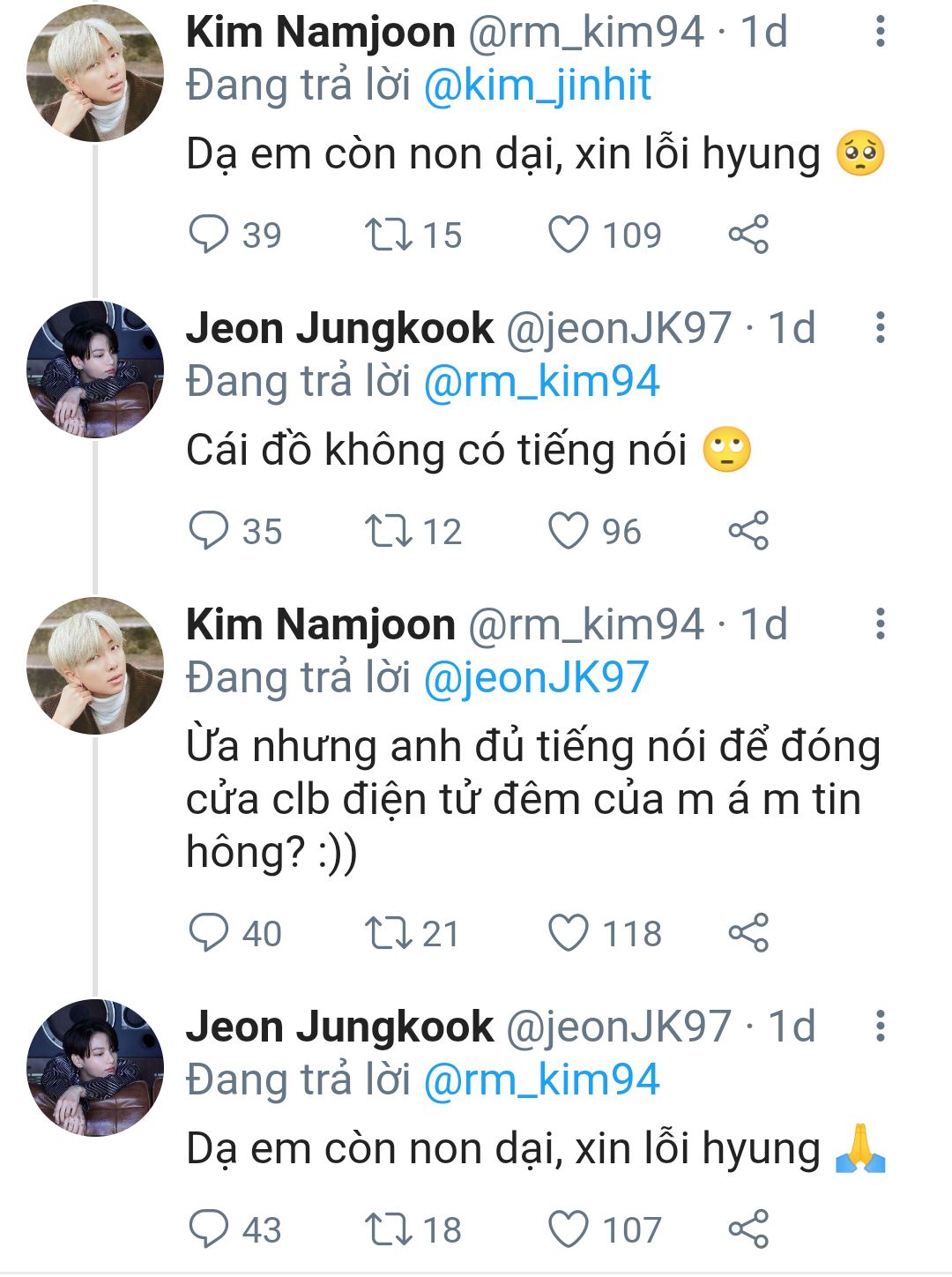Screen dimensions: 952x1277
Task: Retweet the tweet with 21 retweets
Action: pos(388,933)
